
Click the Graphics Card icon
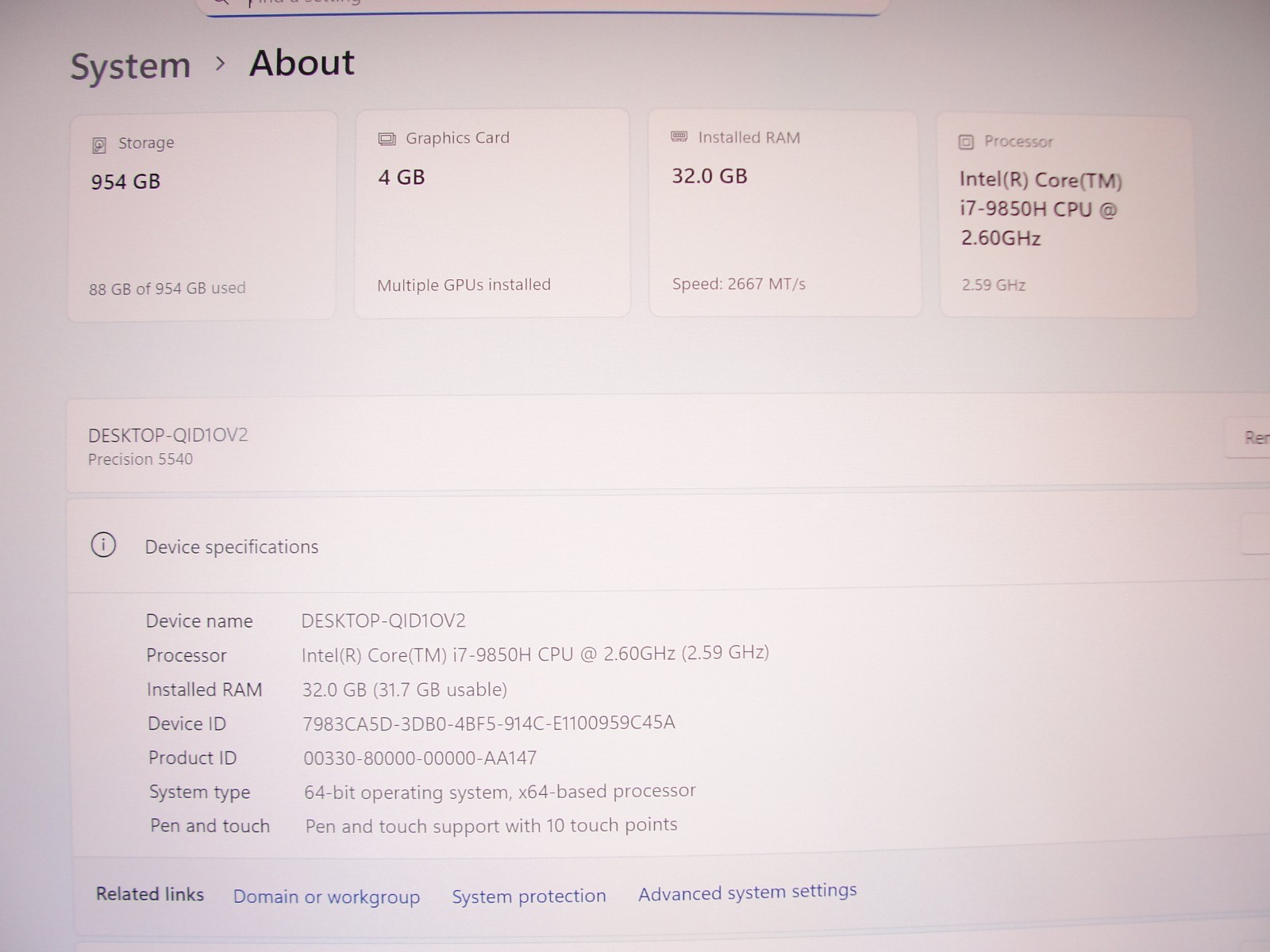tap(387, 139)
